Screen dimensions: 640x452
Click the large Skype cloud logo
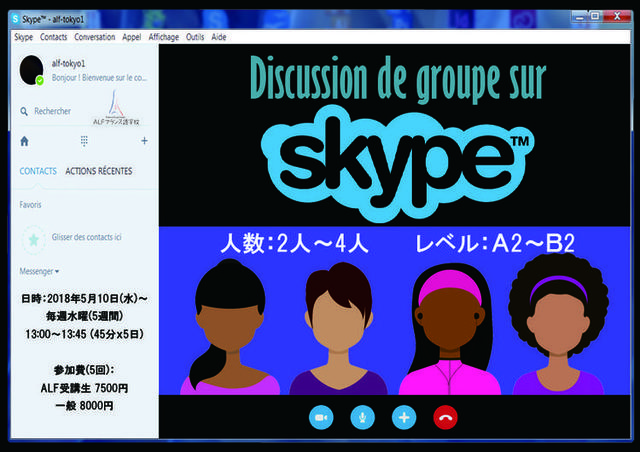click(x=398, y=163)
